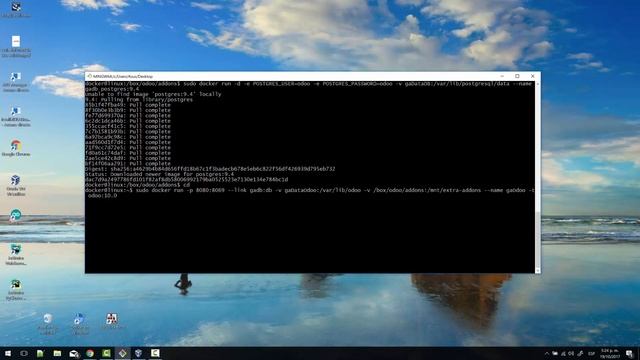Click the 'odoo:10.0' text in terminal

click(102, 196)
